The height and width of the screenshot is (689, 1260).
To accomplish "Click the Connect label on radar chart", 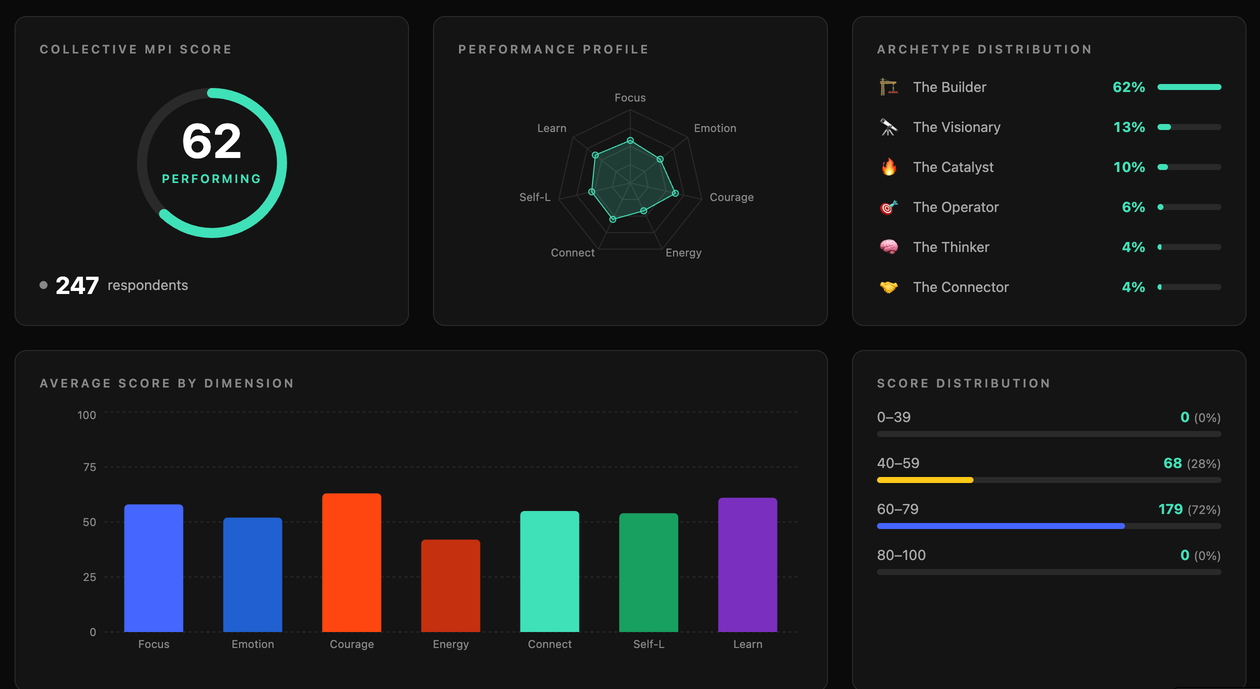I will tap(573, 253).
